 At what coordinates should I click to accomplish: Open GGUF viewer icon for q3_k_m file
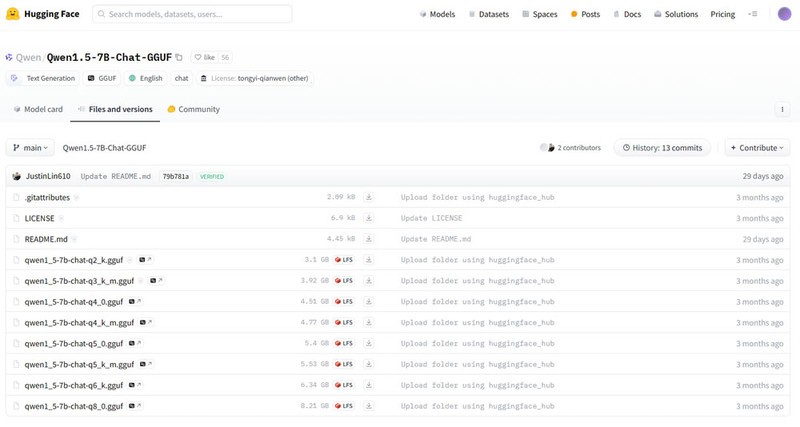[156, 281]
